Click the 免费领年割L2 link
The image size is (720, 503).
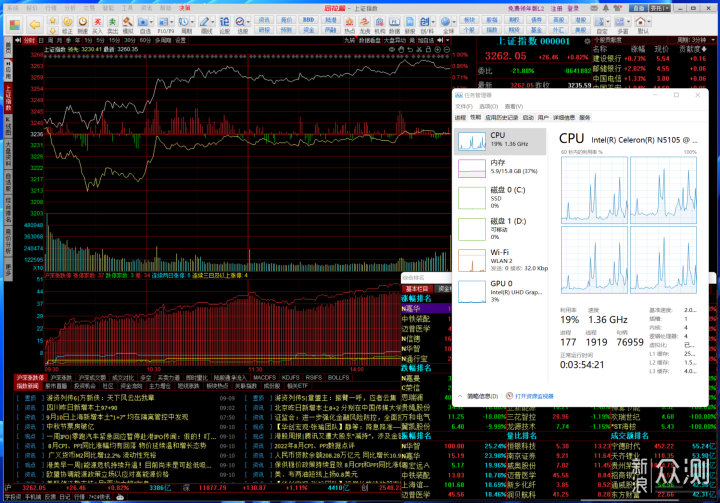pos(526,8)
